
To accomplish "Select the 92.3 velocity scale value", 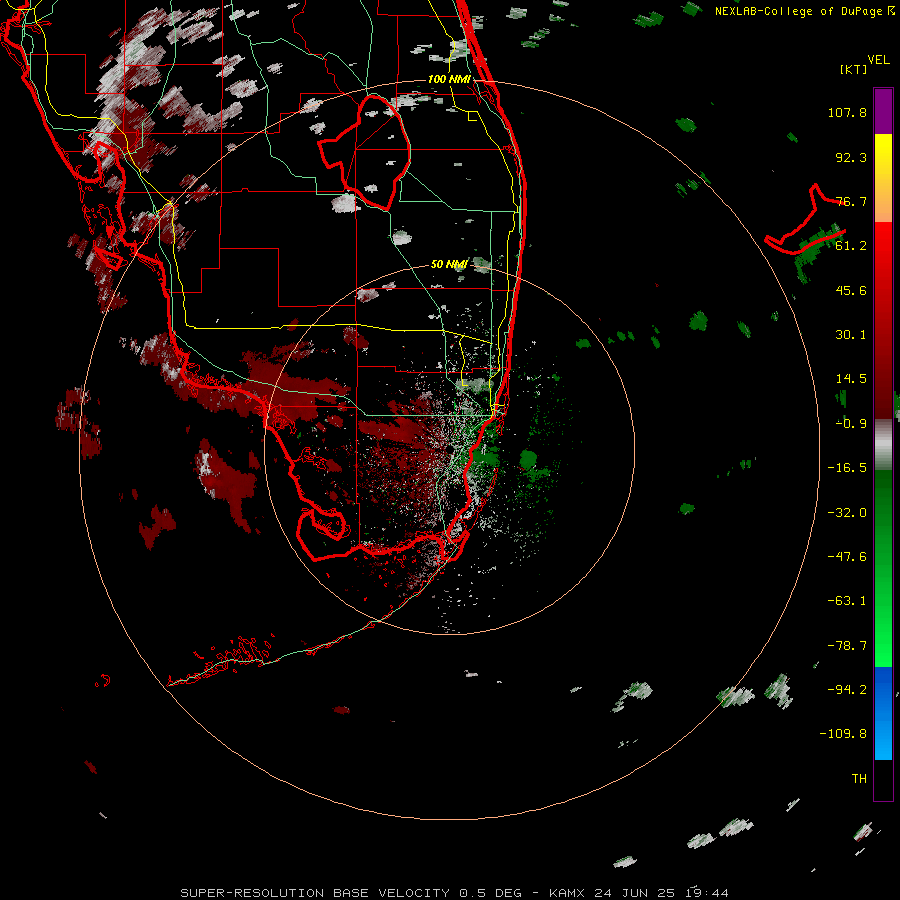I will tap(851, 157).
